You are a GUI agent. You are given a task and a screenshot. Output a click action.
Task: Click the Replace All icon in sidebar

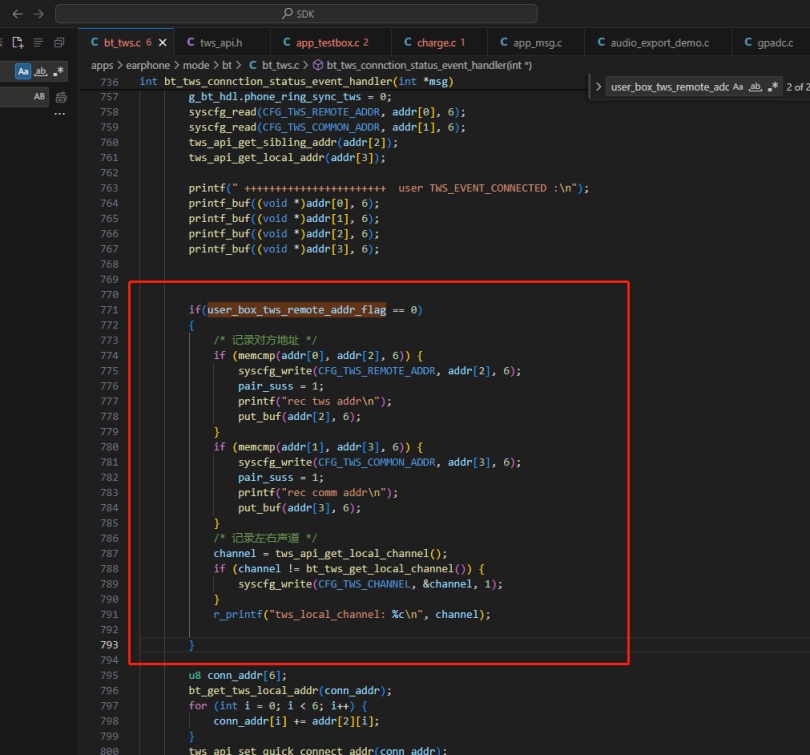[x=61, y=97]
